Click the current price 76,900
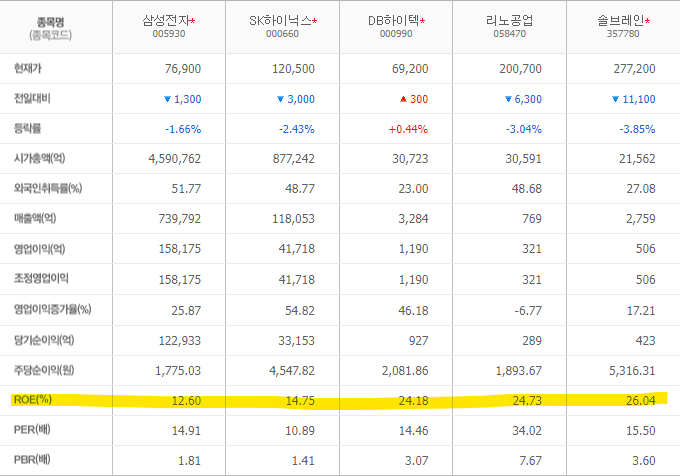This screenshot has width=688, height=476. click(183, 69)
